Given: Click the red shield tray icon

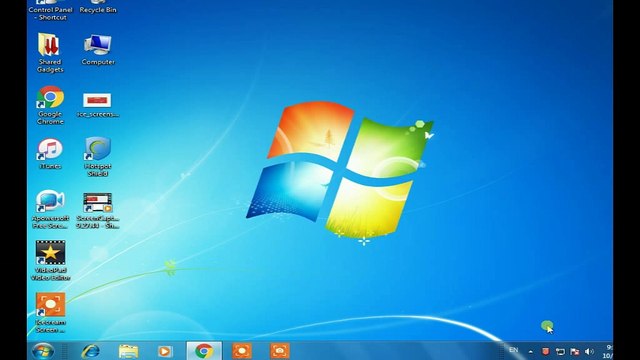Looking at the screenshot, I should click(545, 351).
